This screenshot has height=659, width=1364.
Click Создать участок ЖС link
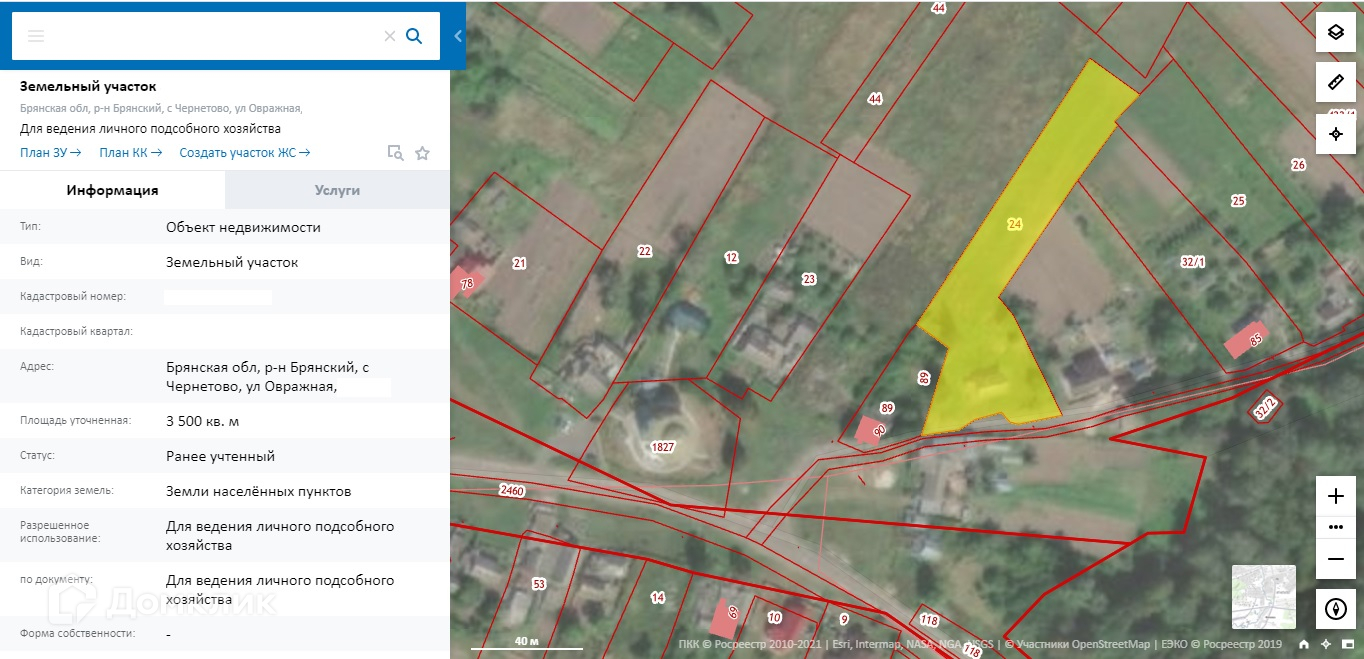pos(245,153)
